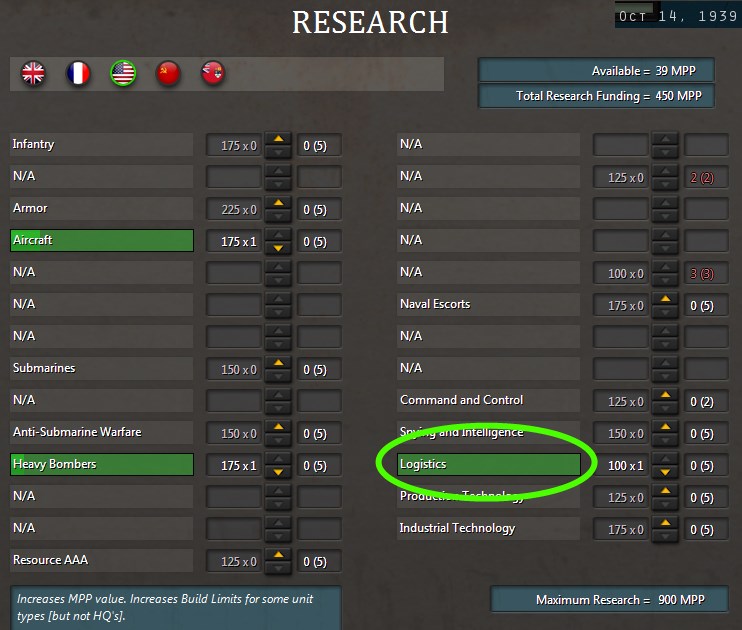
Task: Select the United Kingdom flag icon
Action: 33,73
